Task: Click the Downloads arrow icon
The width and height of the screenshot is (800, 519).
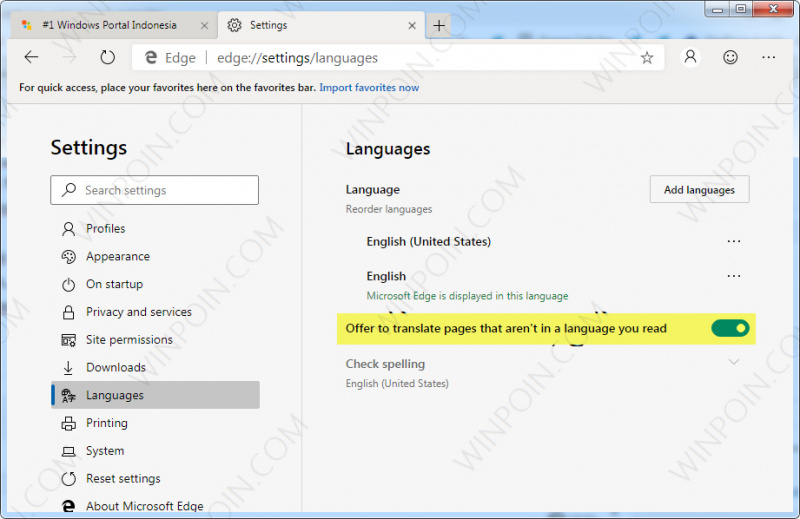Action: coord(68,367)
